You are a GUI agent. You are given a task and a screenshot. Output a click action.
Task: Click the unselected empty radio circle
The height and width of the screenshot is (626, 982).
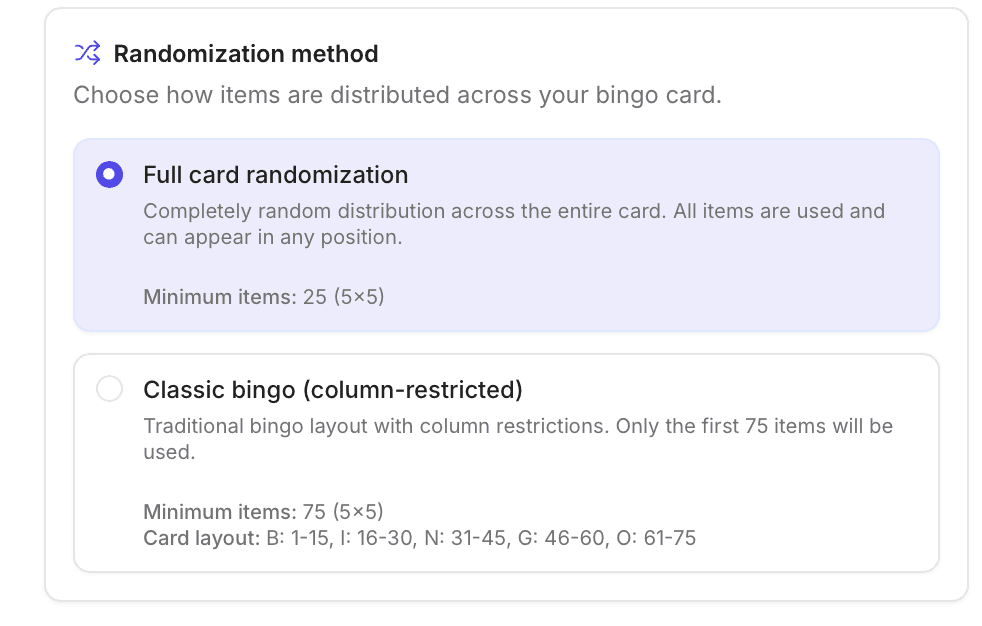click(x=110, y=389)
